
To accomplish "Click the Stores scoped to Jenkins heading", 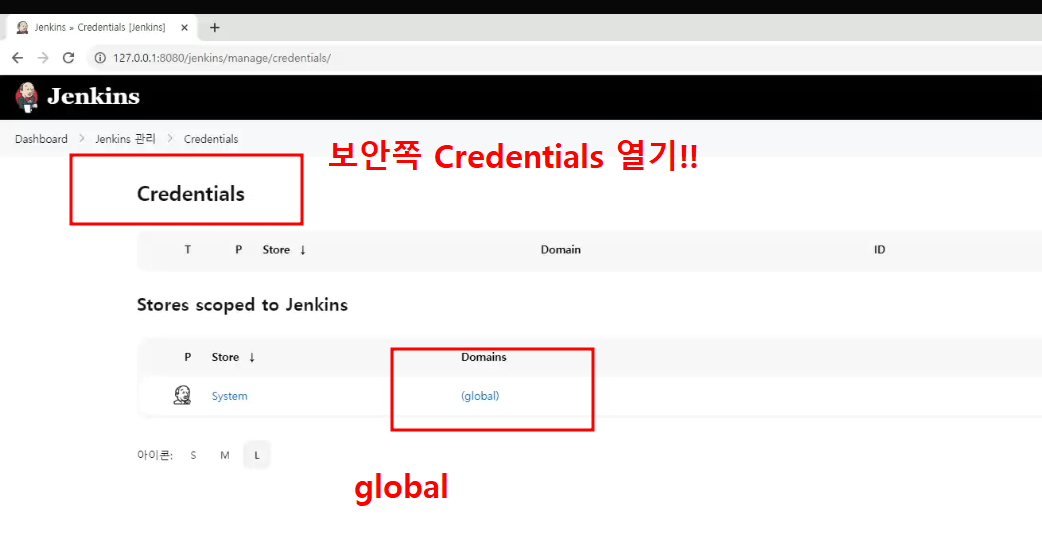I will pos(242,305).
